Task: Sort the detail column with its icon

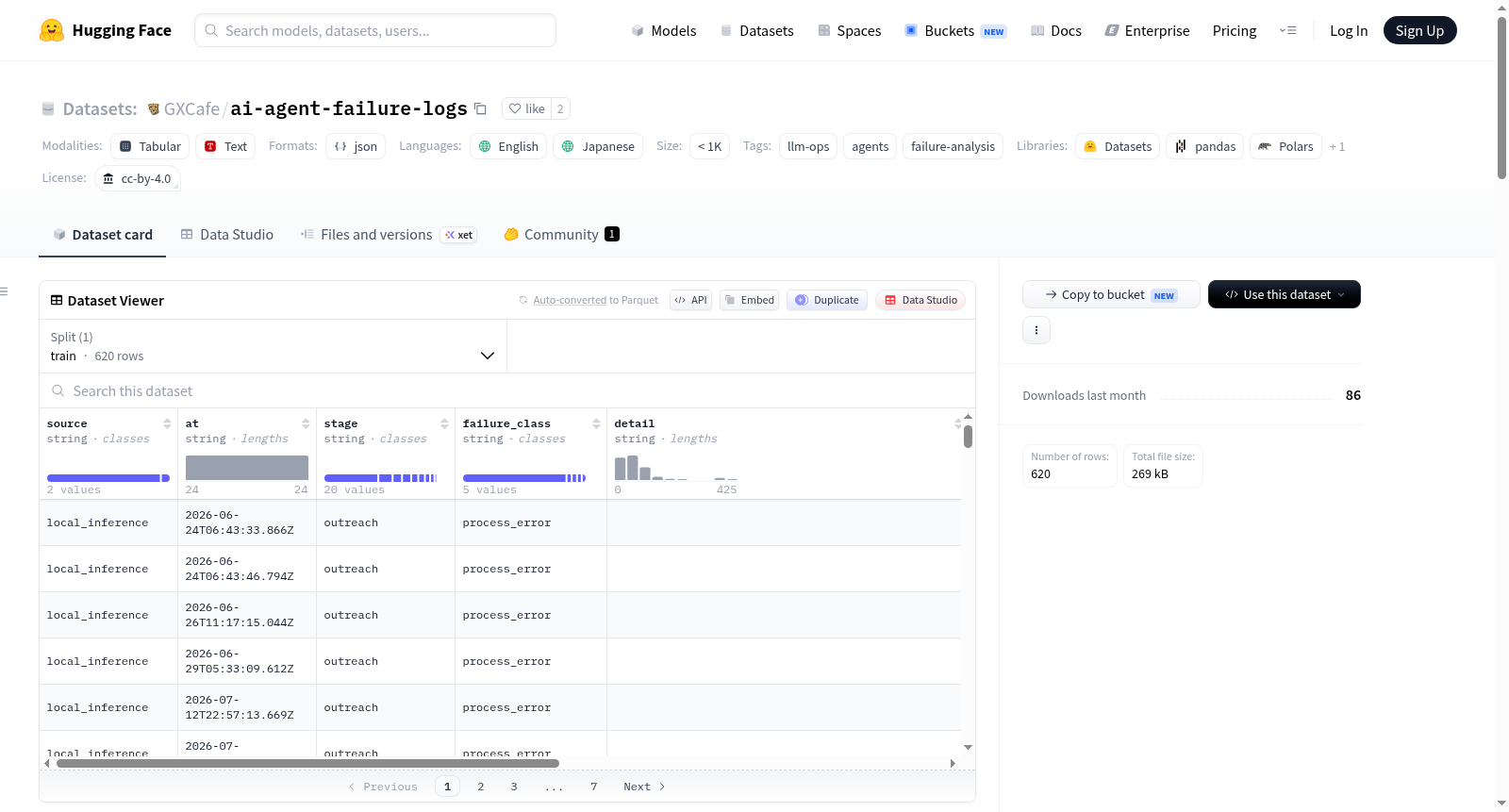Action: pyautogui.click(x=957, y=423)
